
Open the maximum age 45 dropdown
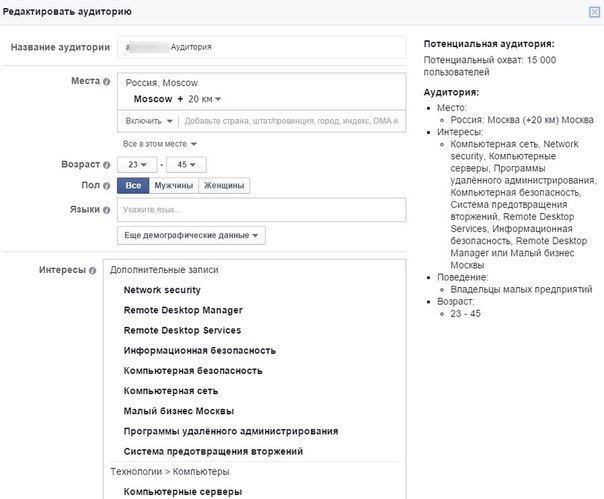186,165
